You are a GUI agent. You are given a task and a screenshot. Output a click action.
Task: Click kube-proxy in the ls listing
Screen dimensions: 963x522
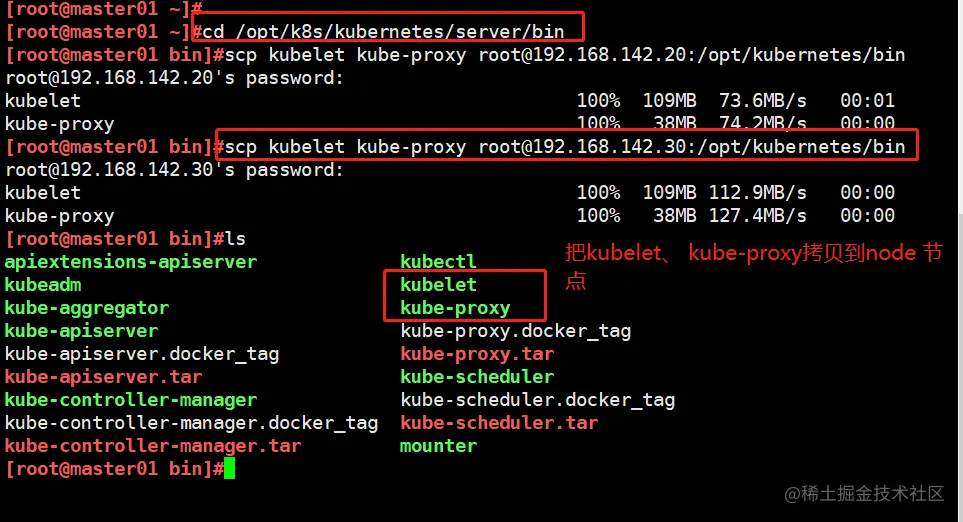(x=455, y=308)
